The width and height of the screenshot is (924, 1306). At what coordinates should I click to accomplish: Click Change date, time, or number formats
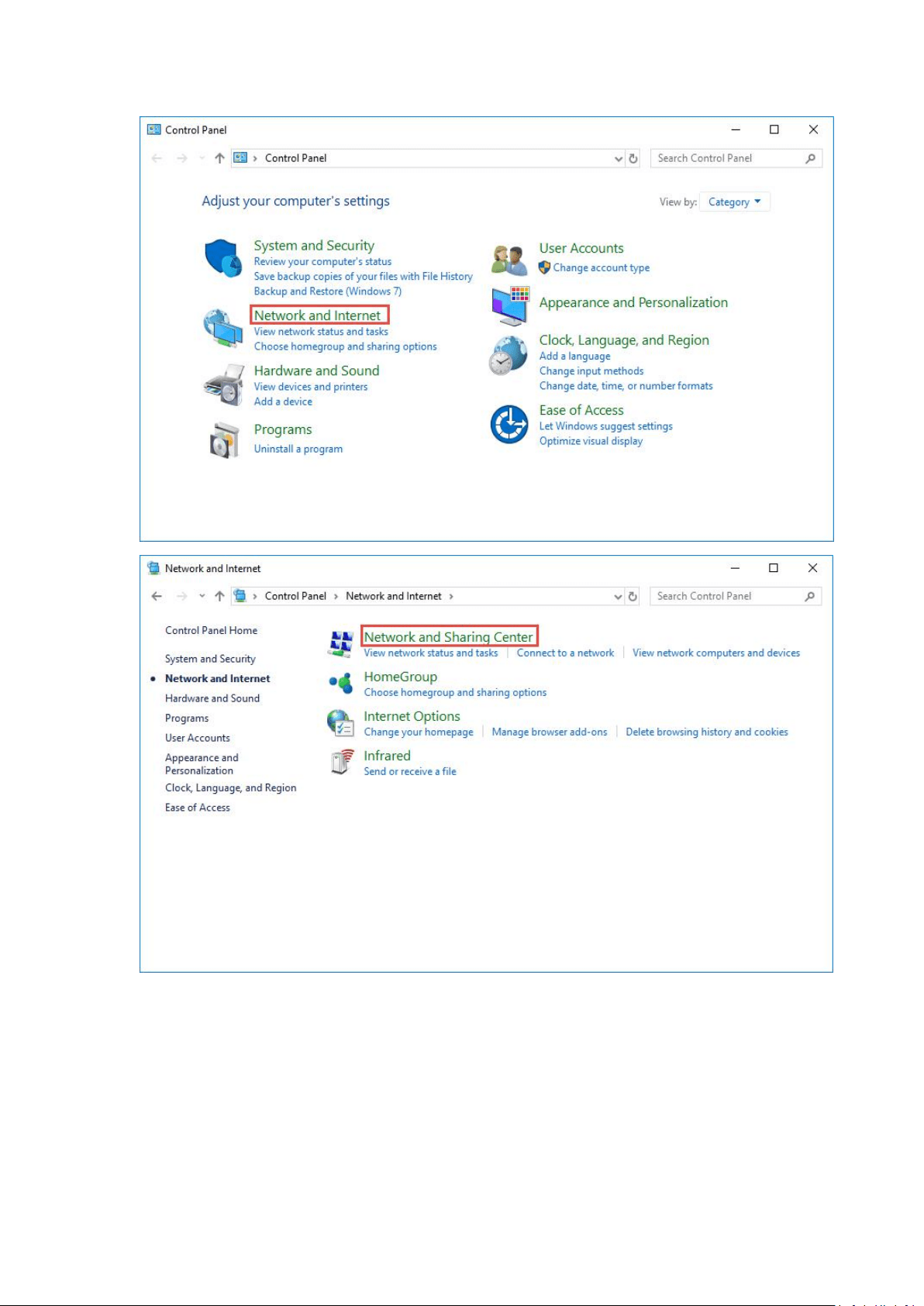coord(626,386)
